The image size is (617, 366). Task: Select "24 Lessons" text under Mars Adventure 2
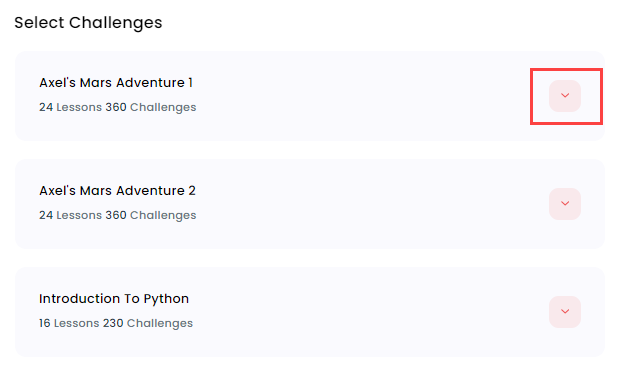70,215
